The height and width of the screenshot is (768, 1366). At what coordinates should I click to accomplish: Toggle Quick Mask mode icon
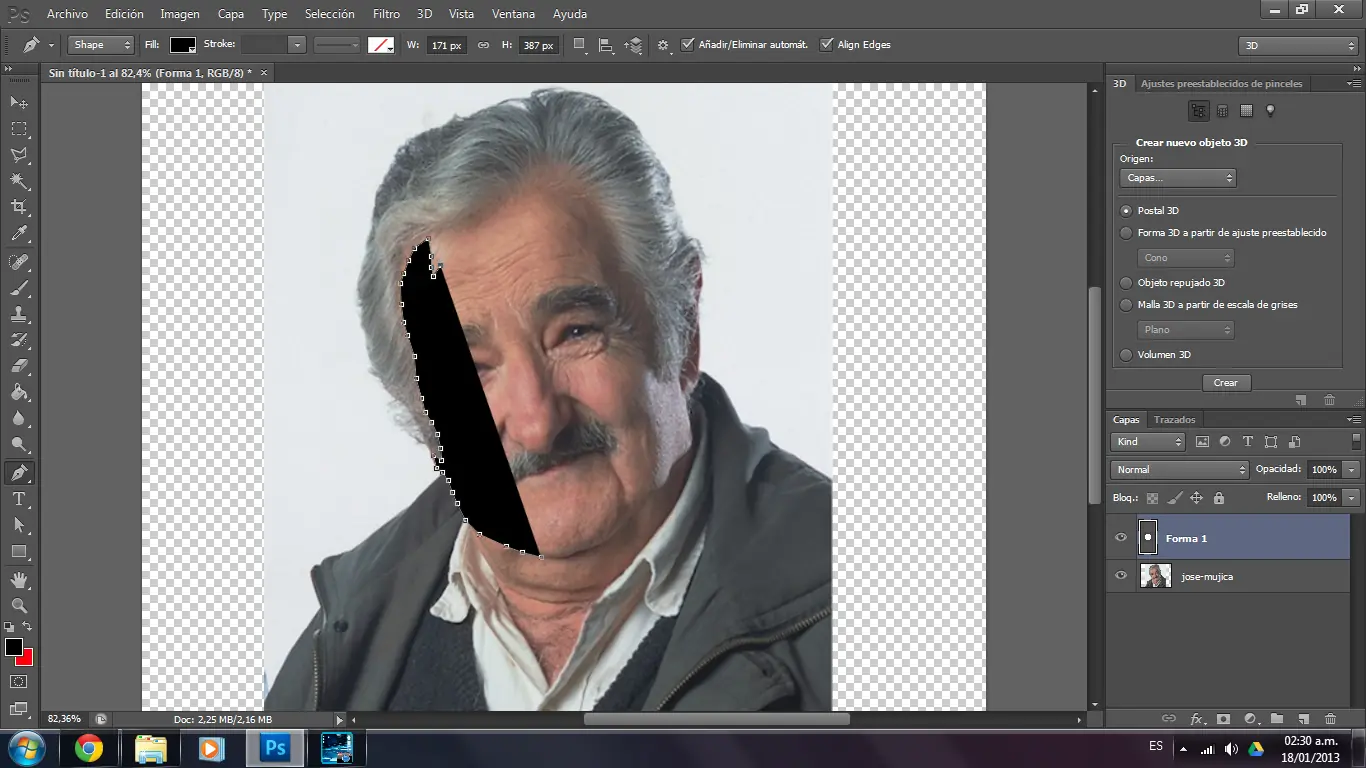(x=19, y=681)
